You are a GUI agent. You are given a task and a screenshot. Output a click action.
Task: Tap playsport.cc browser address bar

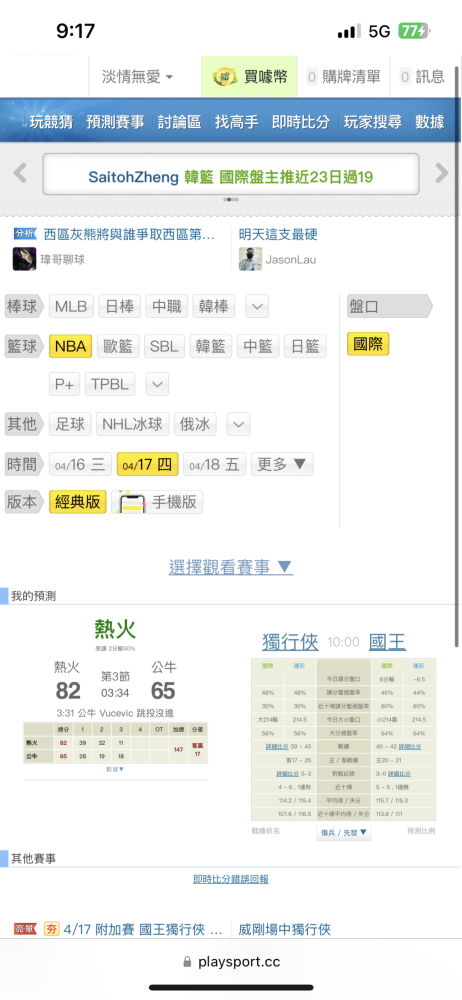[231, 962]
